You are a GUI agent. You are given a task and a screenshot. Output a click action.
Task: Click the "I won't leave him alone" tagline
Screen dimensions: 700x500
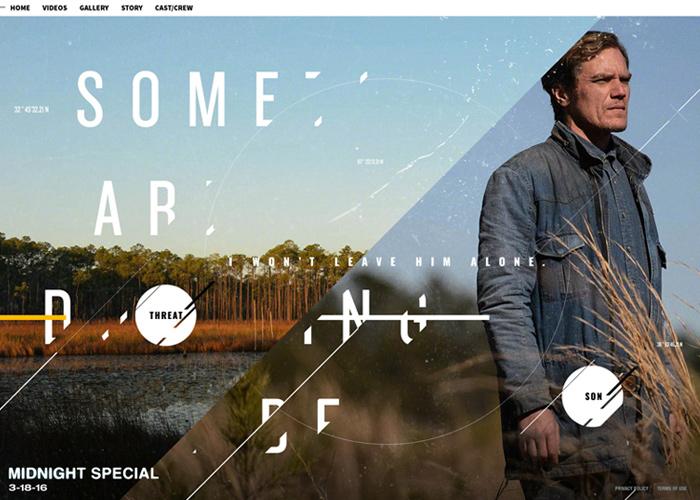(387, 262)
